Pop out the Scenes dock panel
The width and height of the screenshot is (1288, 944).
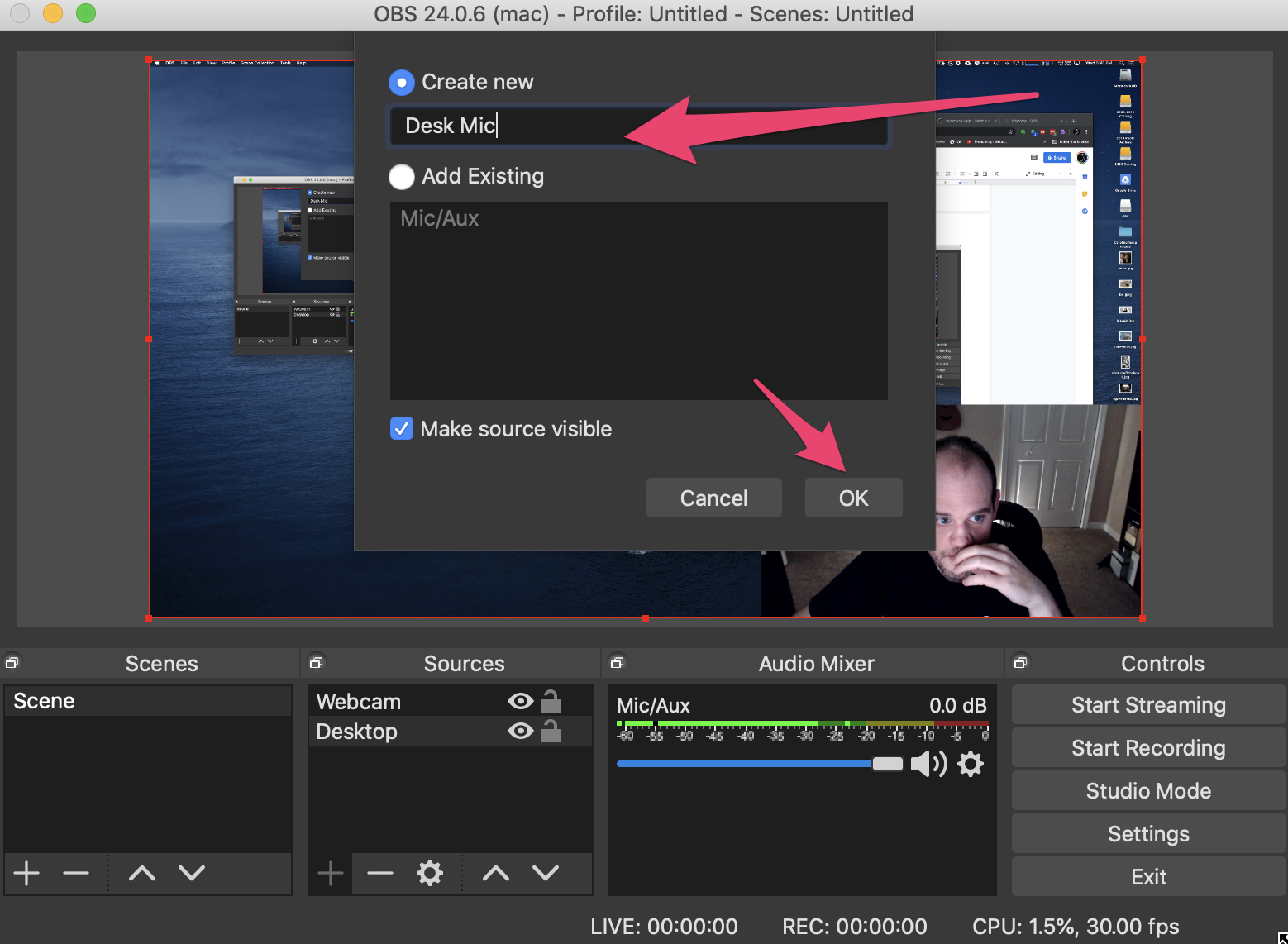[x=12, y=662]
